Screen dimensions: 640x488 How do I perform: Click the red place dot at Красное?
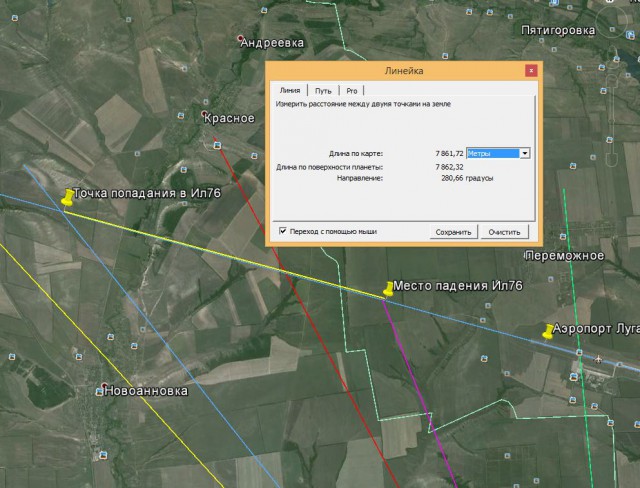[204, 113]
